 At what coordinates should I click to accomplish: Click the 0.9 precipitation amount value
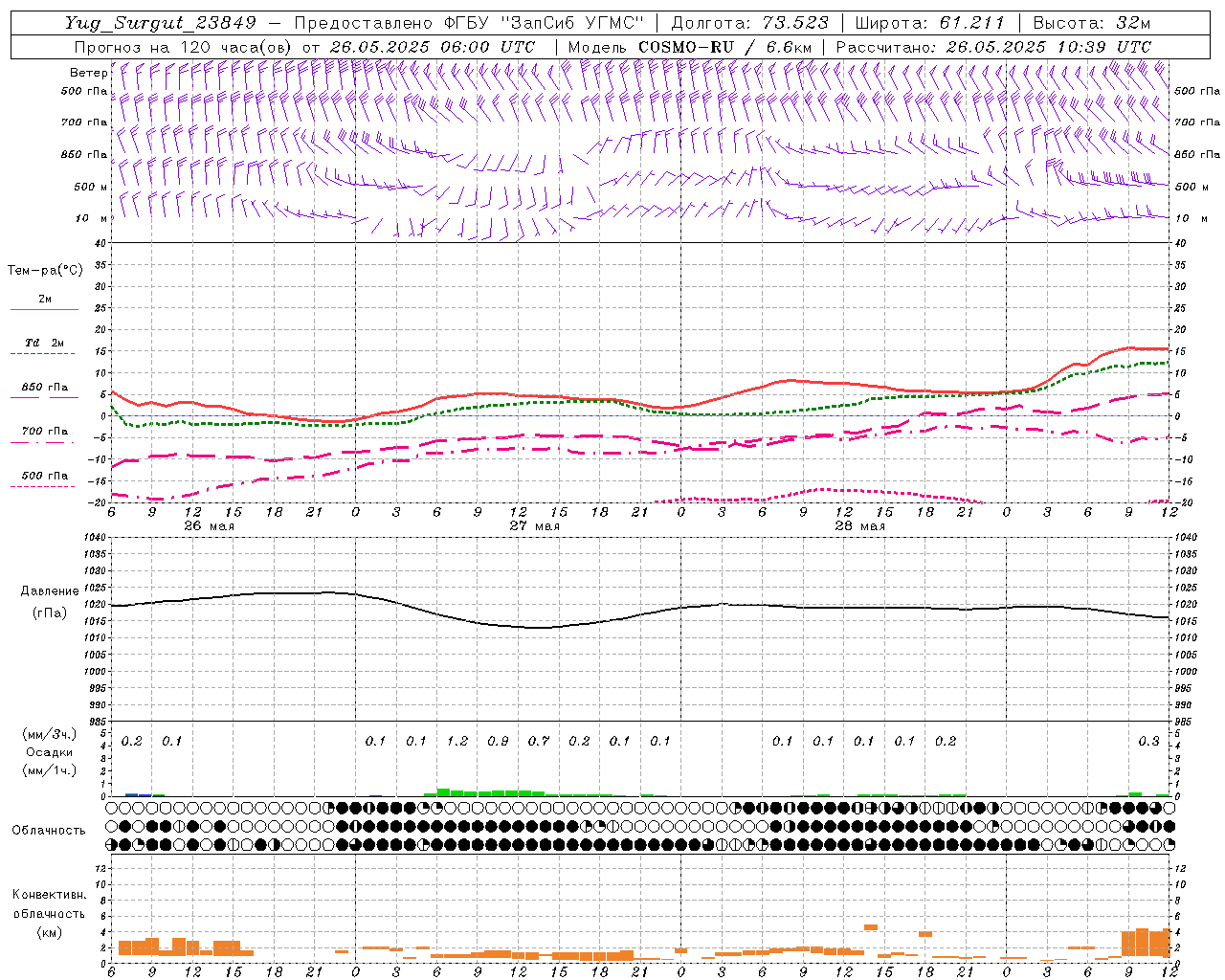pyautogui.click(x=498, y=741)
